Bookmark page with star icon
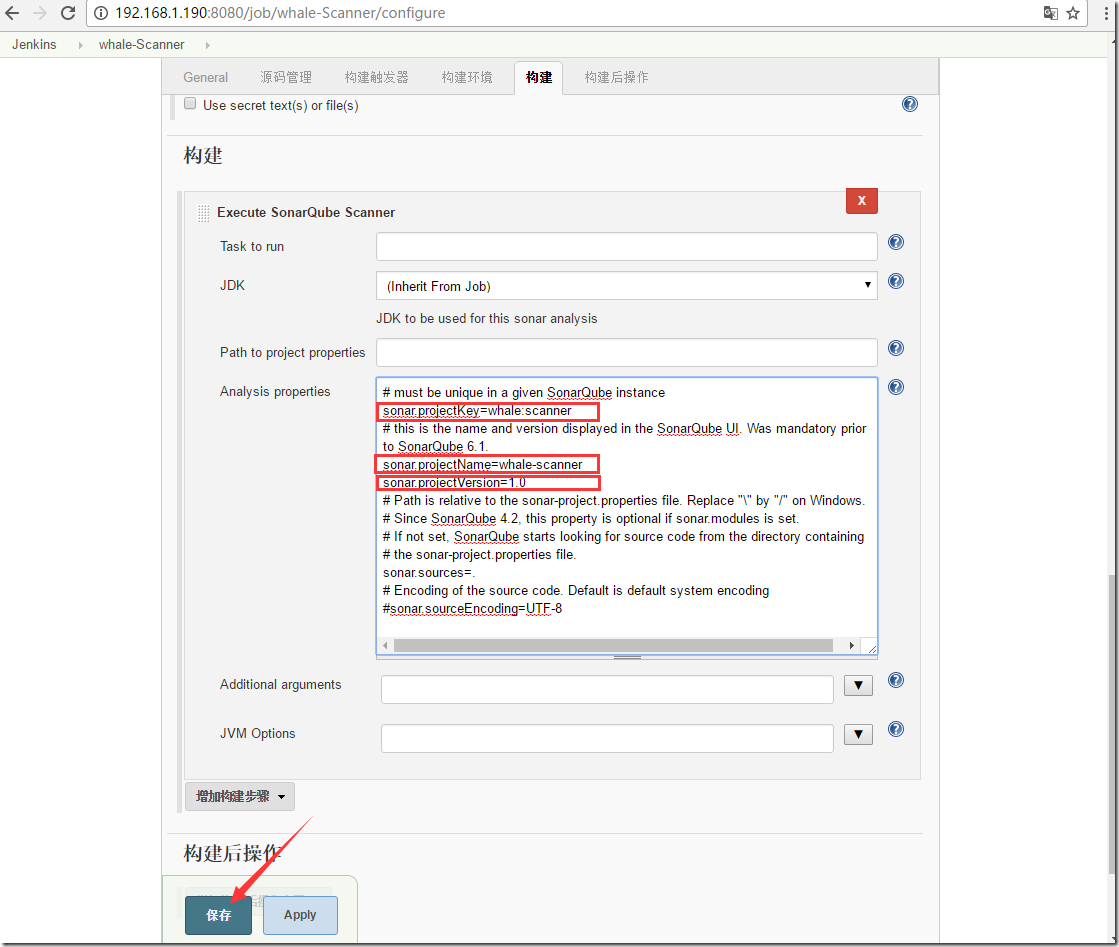The image size is (1119, 947). (1073, 13)
